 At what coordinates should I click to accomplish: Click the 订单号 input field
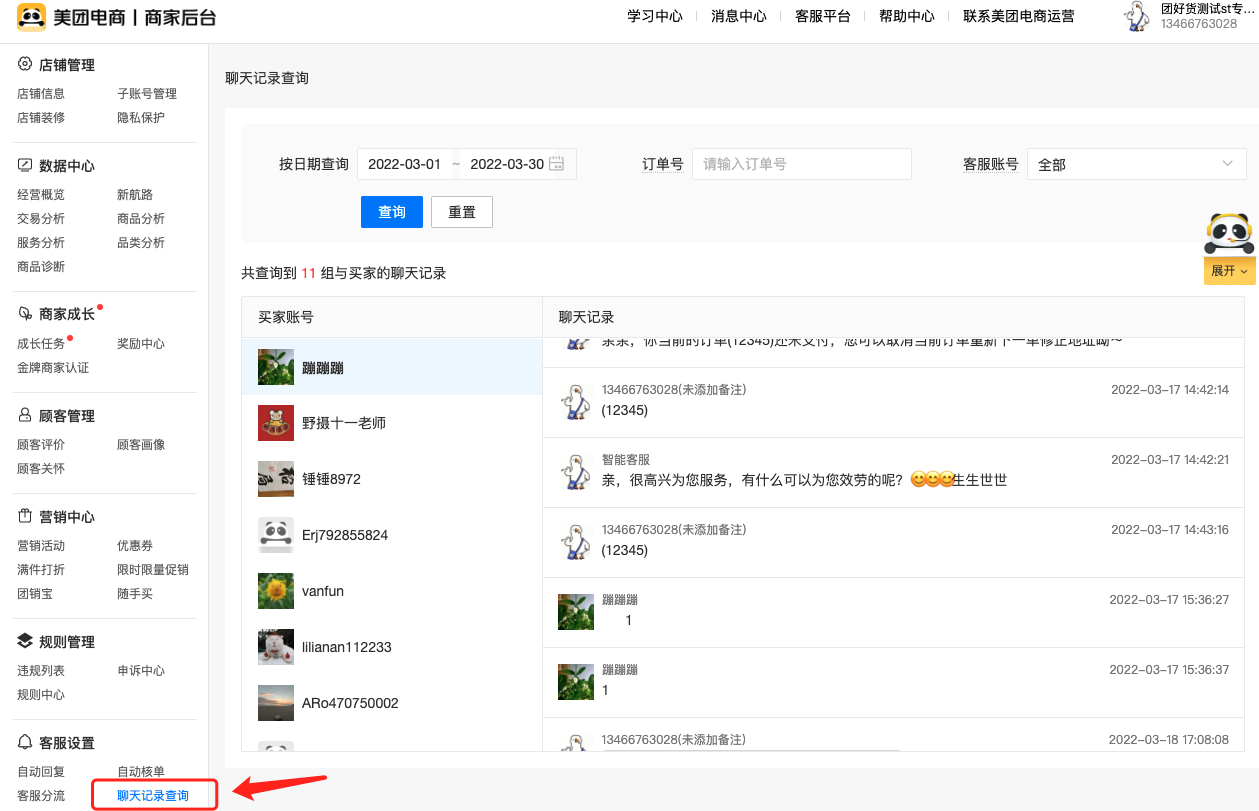[801, 164]
